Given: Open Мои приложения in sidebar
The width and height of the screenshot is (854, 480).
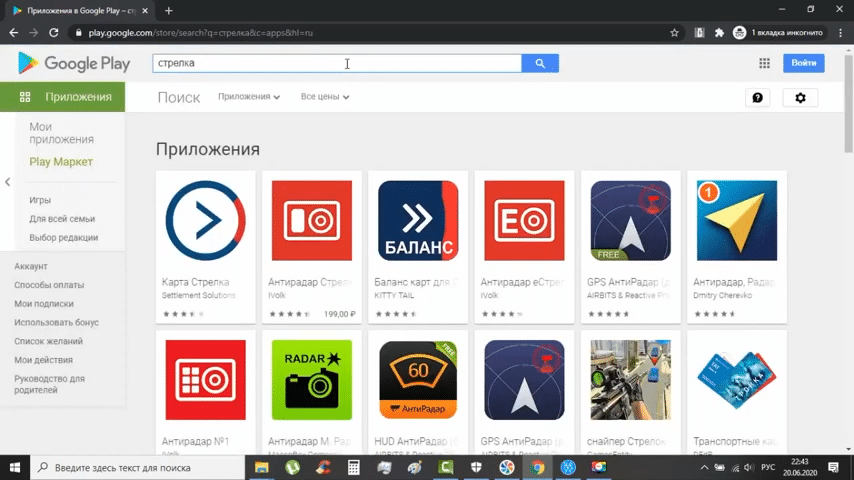Looking at the screenshot, I should click(62, 133).
